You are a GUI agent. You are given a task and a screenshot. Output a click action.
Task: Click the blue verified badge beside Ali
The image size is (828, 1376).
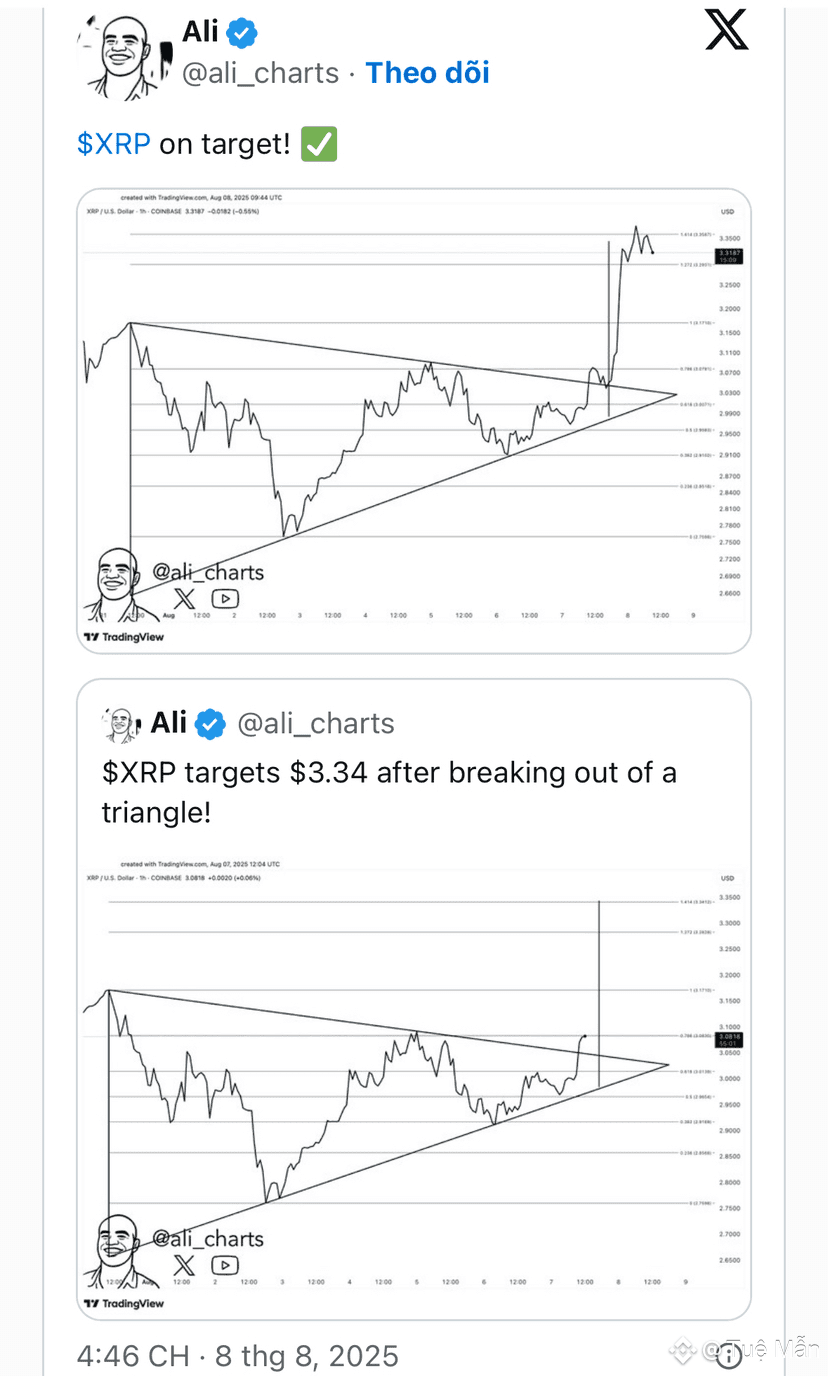tap(242, 32)
